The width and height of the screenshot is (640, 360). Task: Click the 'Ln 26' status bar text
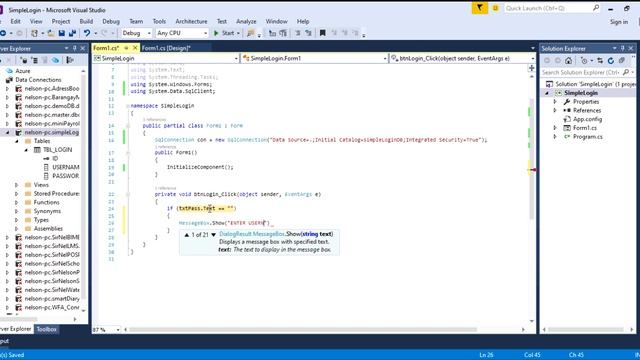(x=486, y=355)
